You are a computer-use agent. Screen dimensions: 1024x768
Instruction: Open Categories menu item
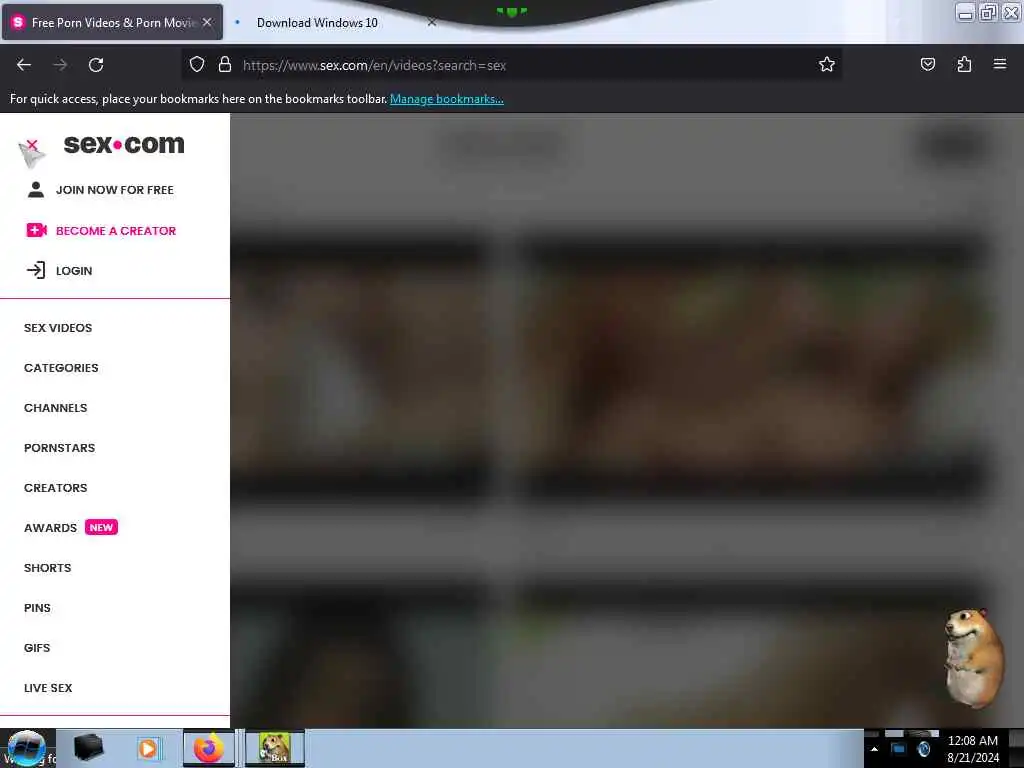[61, 368]
